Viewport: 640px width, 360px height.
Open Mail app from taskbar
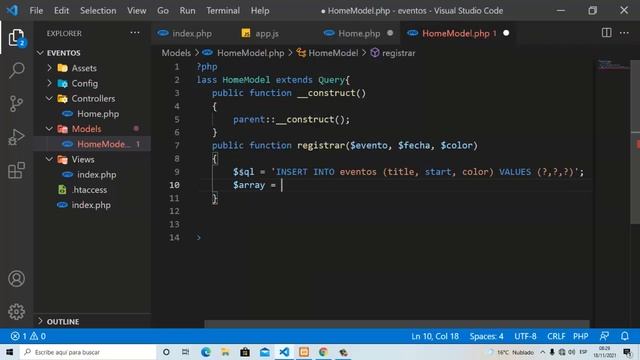coord(264,352)
